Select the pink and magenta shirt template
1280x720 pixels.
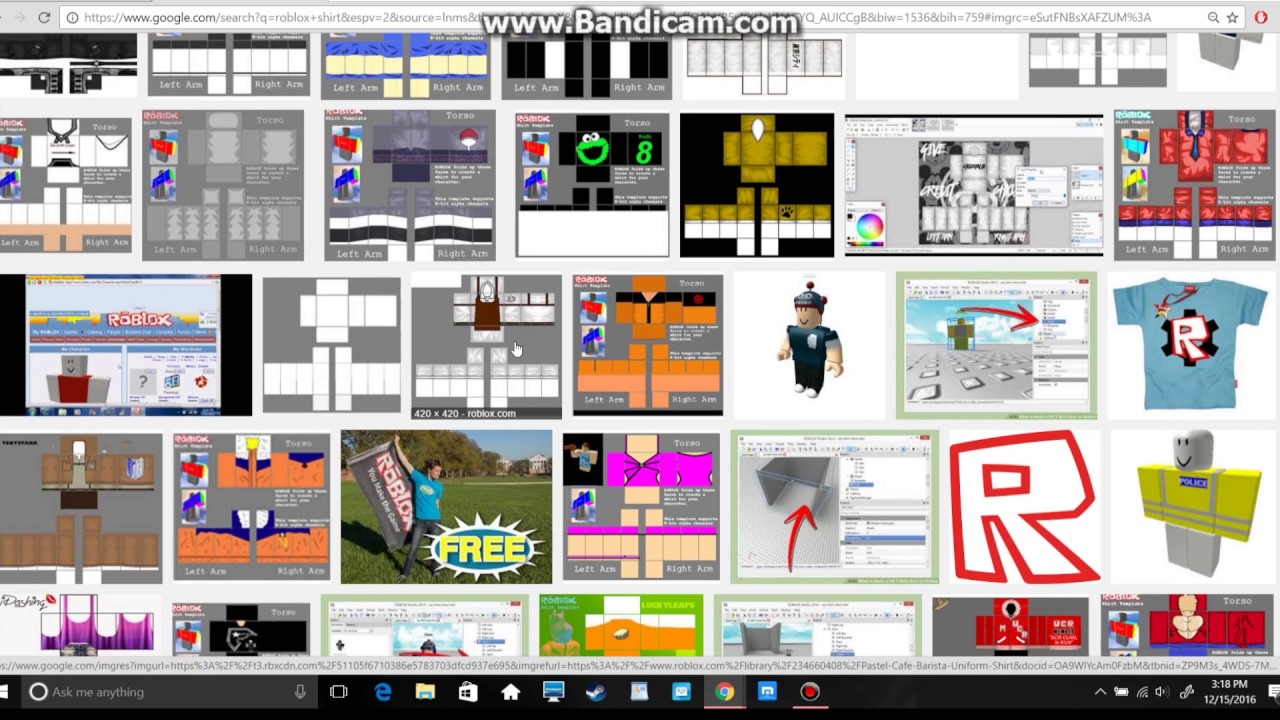click(x=640, y=506)
